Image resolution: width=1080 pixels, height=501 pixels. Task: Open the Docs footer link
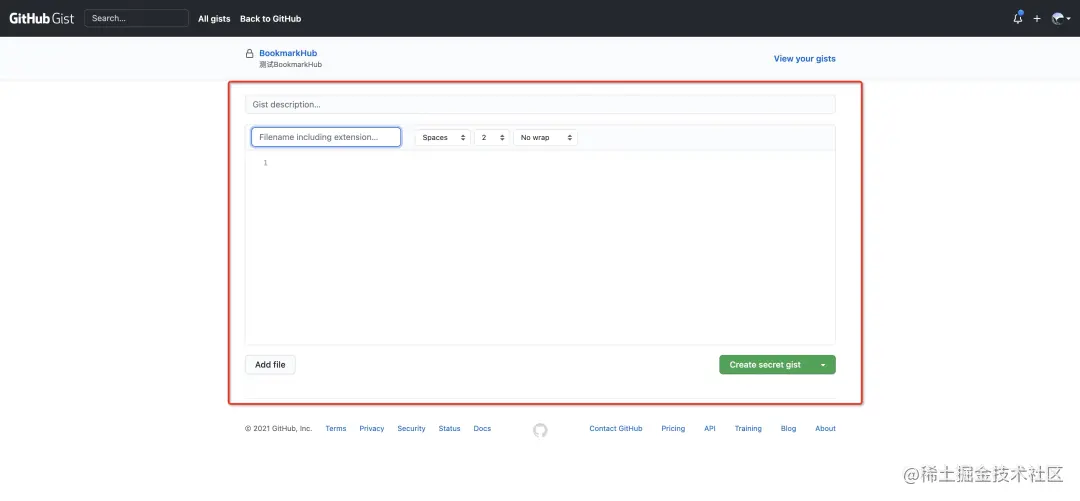click(x=482, y=429)
